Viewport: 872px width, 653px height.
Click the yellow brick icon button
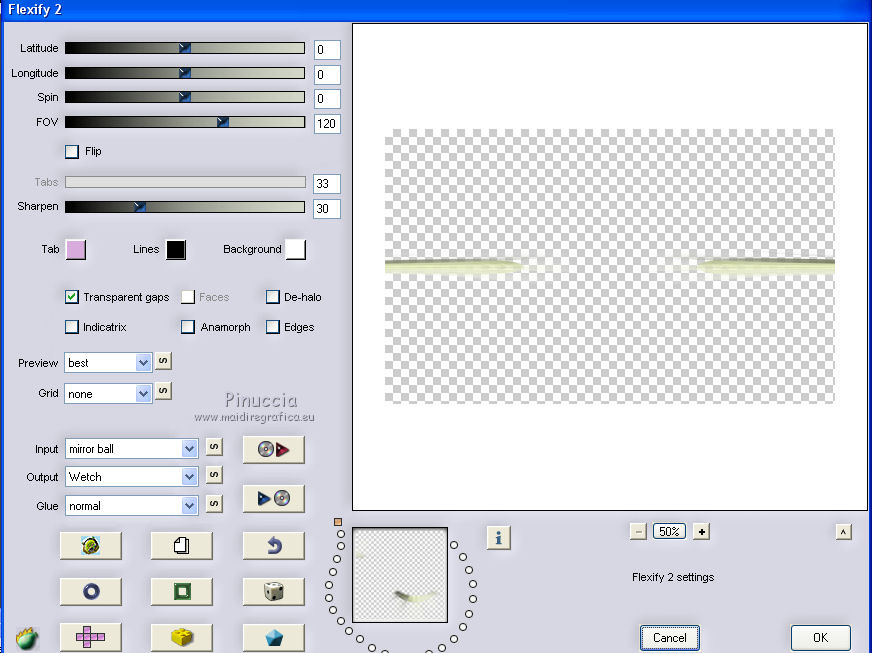[x=181, y=637]
